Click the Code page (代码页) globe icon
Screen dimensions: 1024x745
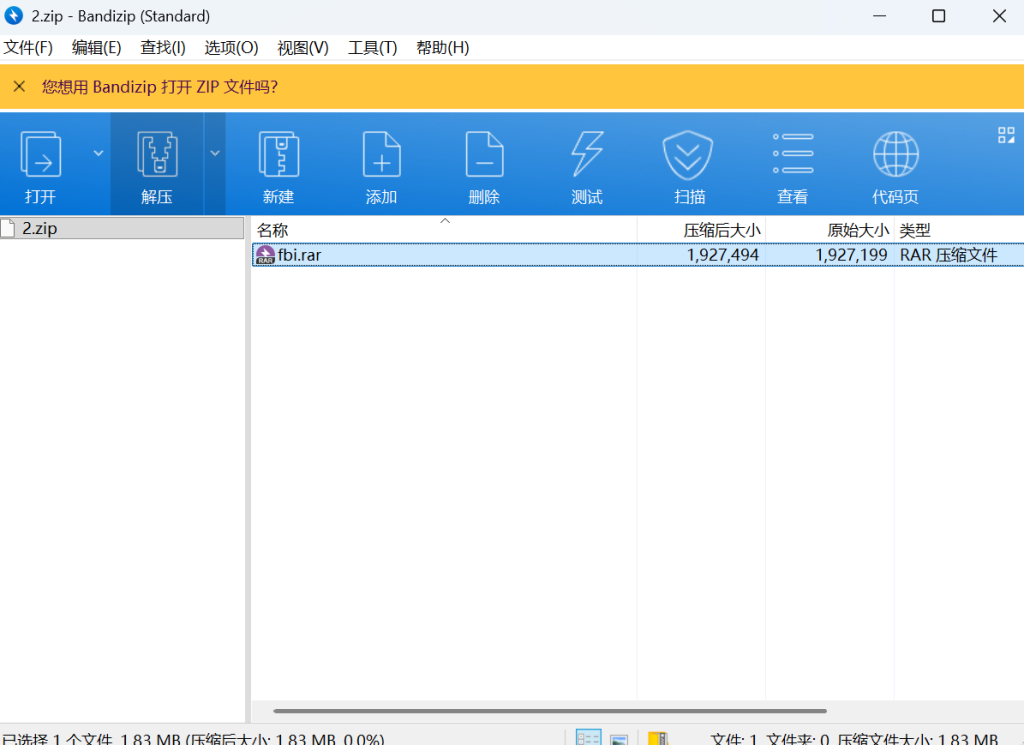click(x=895, y=156)
